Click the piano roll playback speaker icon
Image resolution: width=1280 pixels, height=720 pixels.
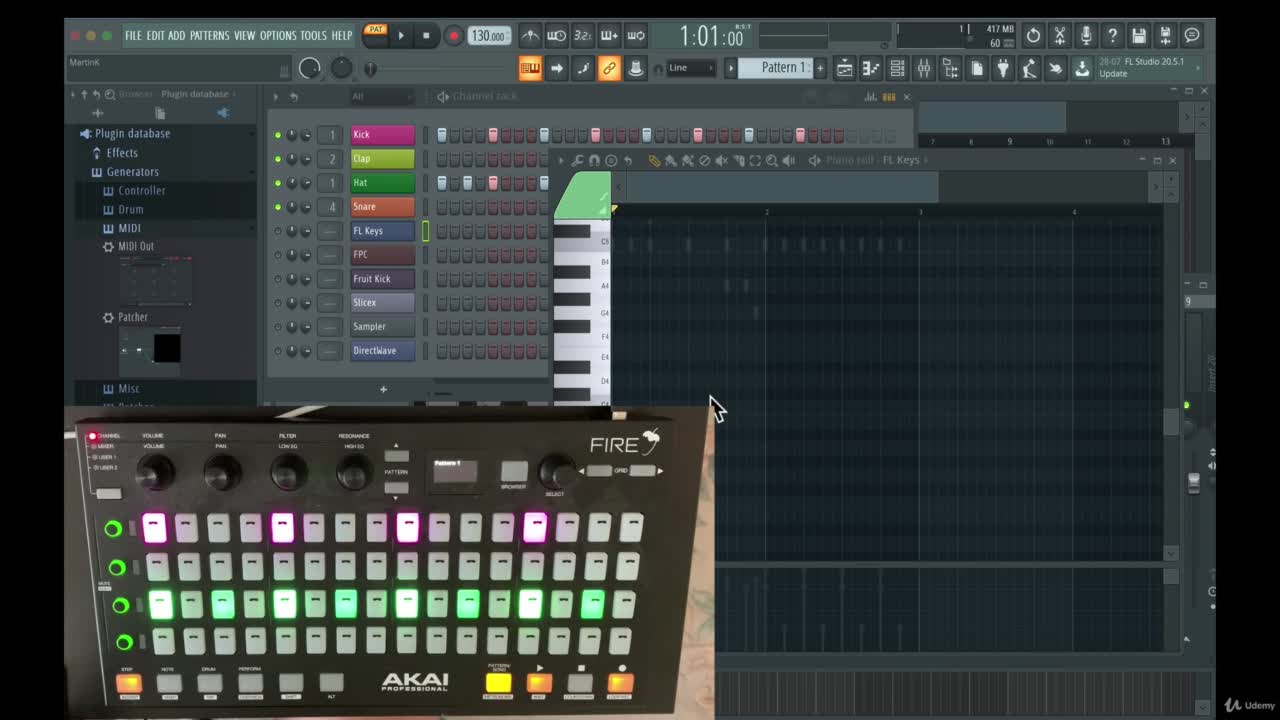(x=788, y=160)
